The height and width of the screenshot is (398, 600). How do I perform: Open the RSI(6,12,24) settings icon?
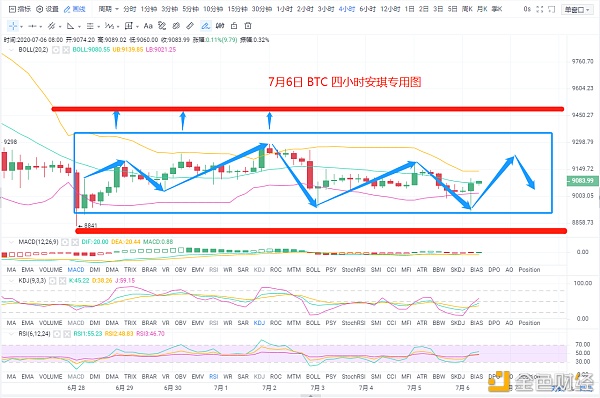coord(57,334)
